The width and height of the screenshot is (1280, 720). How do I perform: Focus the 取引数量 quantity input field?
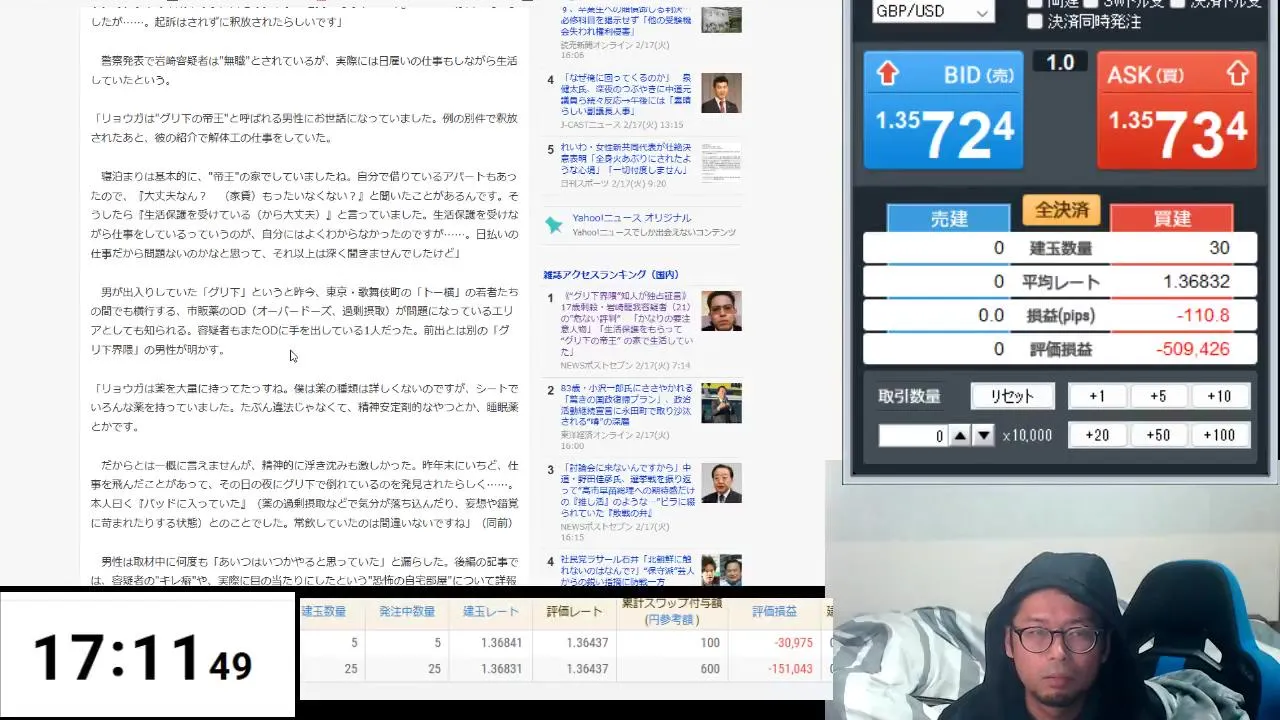913,435
